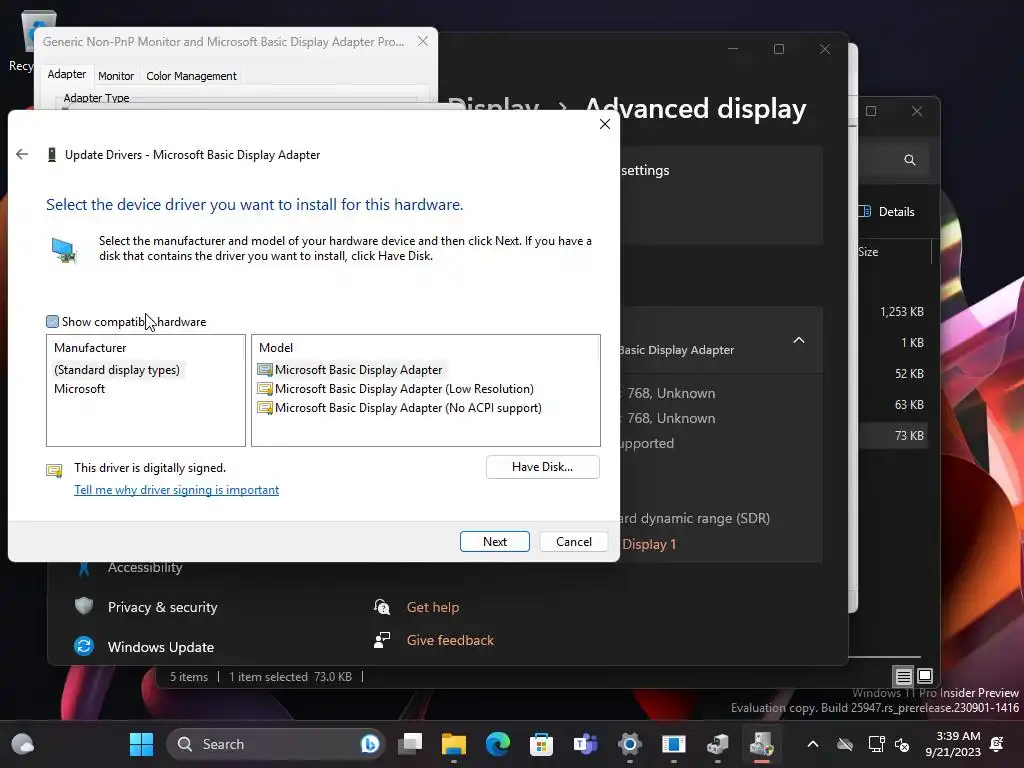1024x768 pixels.
Task: Select Microsoft in Manufacturer list
Action: coord(80,389)
